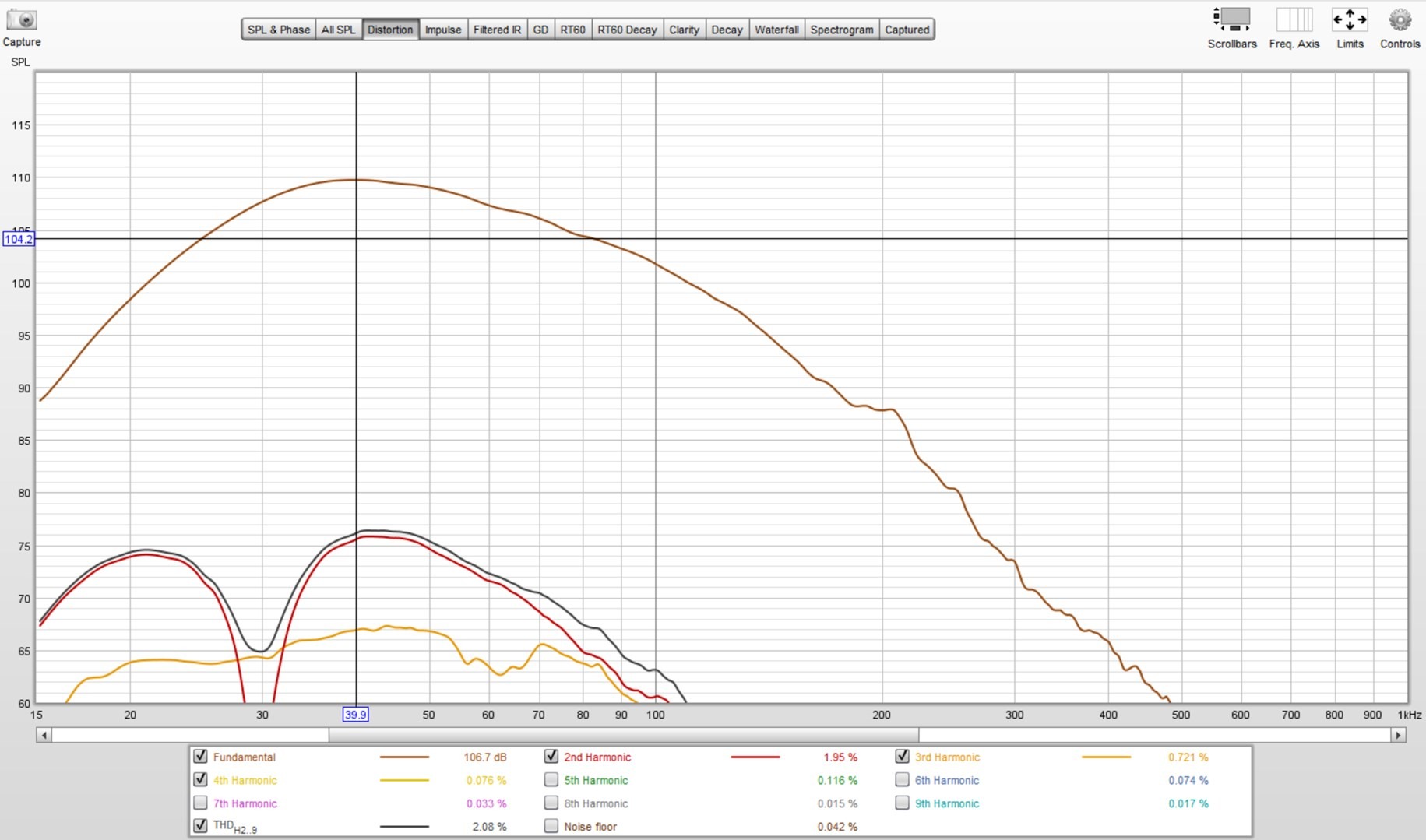This screenshot has width=1426, height=840.
Task: Click the 3rd Harmonic 0.721 % value
Action: (1188, 757)
